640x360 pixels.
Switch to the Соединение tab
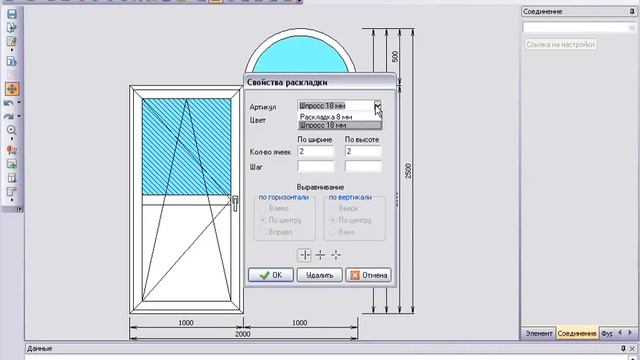pos(577,333)
